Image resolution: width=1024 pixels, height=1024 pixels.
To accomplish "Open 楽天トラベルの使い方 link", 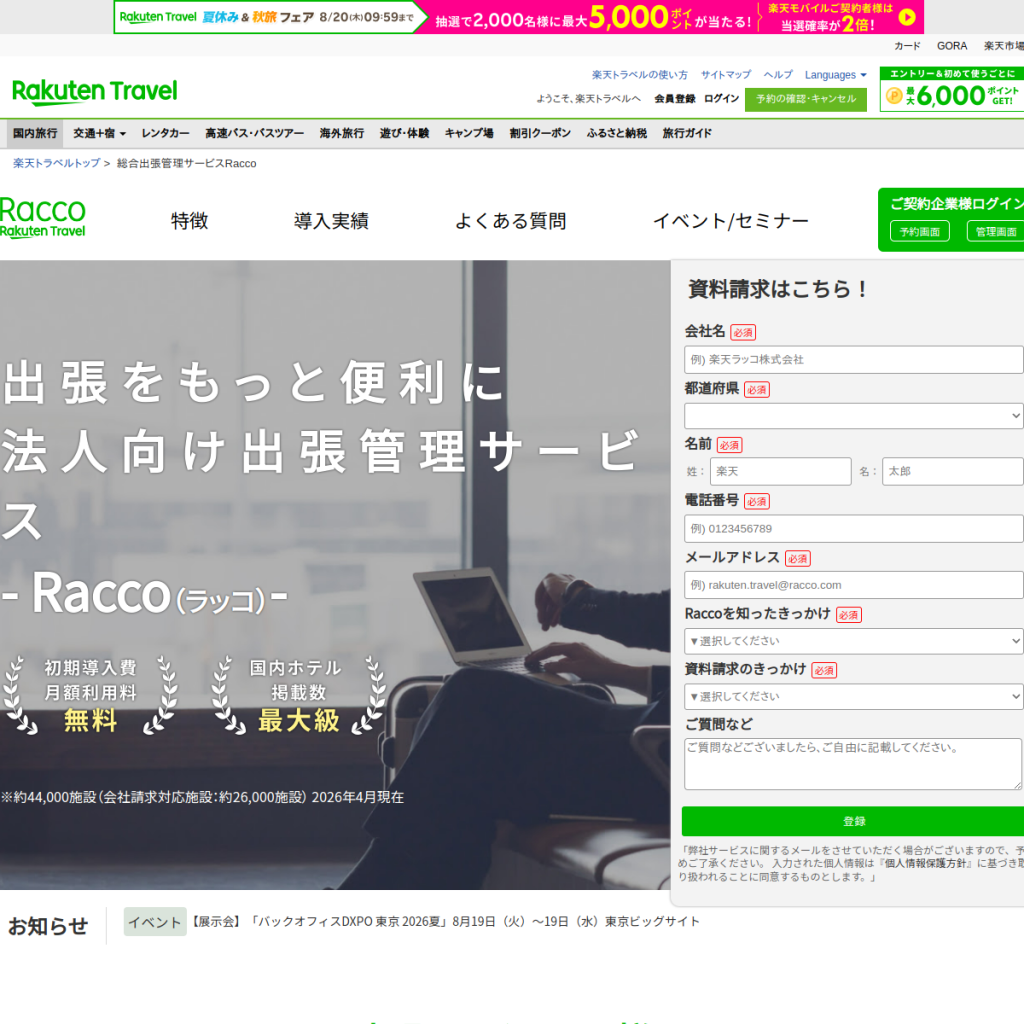I will coord(639,75).
